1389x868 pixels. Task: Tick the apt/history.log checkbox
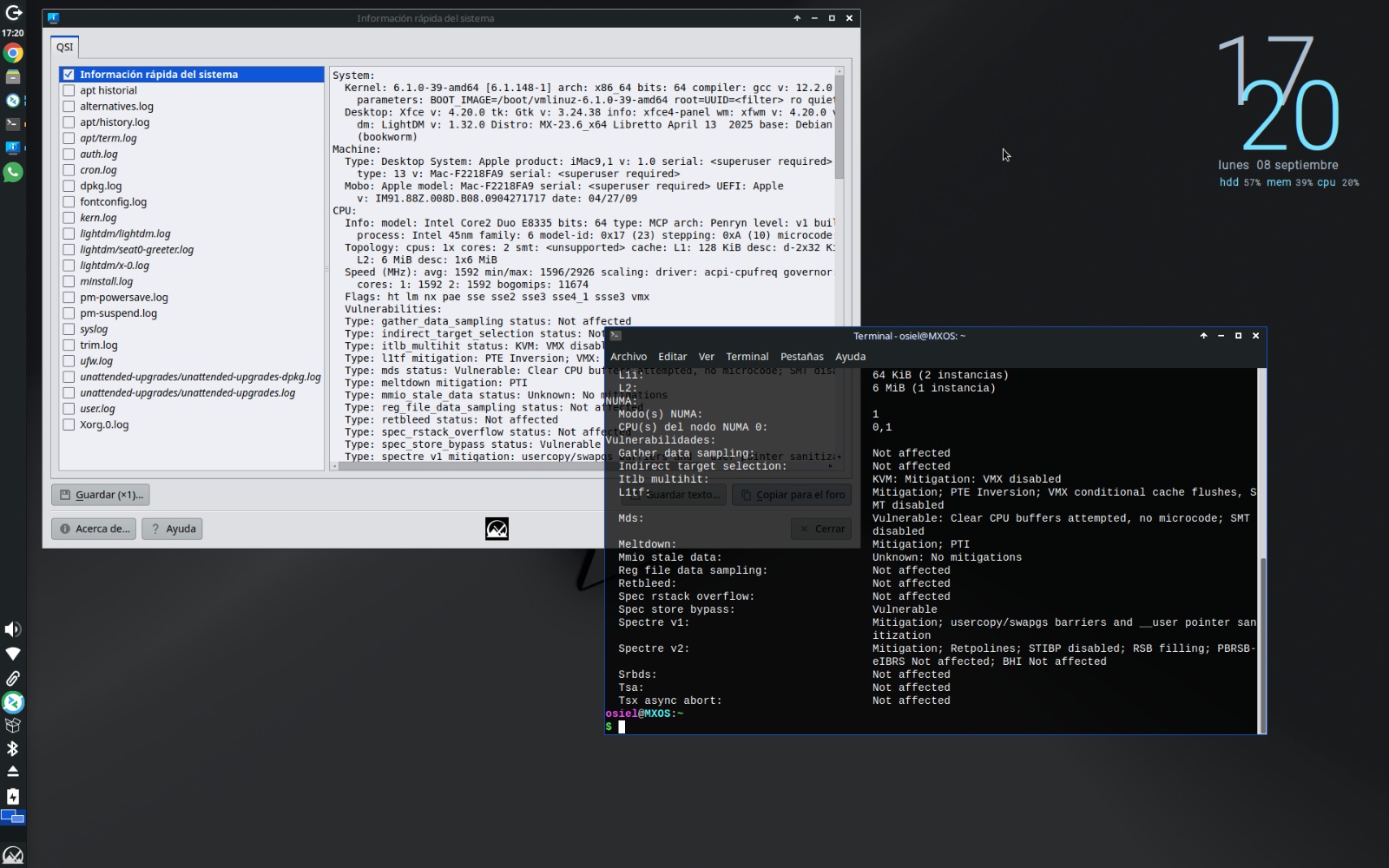click(69, 122)
